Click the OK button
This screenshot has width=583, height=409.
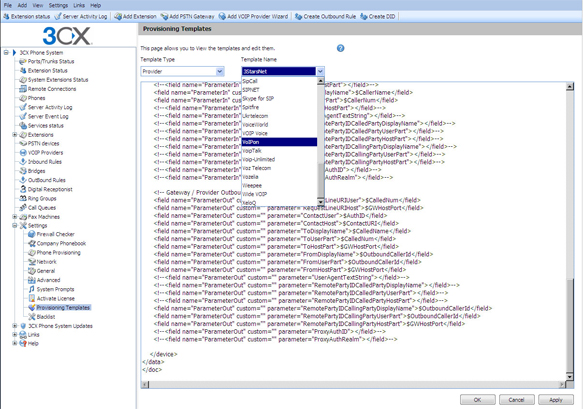pos(477,400)
